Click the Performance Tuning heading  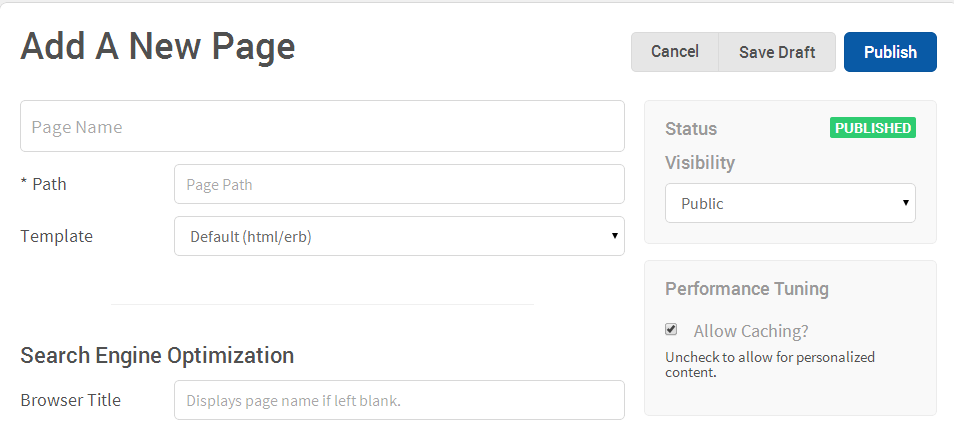(x=747, y=288)
